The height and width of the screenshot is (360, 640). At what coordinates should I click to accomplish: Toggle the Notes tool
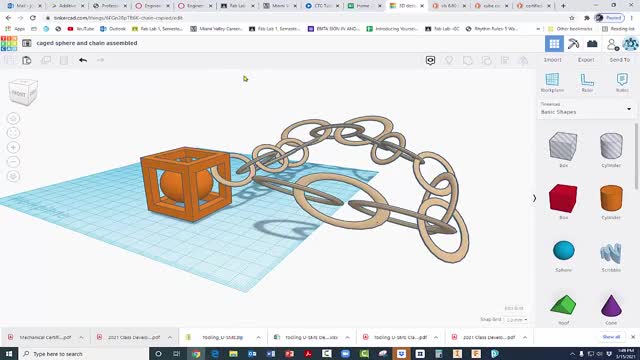pos(622,82)
